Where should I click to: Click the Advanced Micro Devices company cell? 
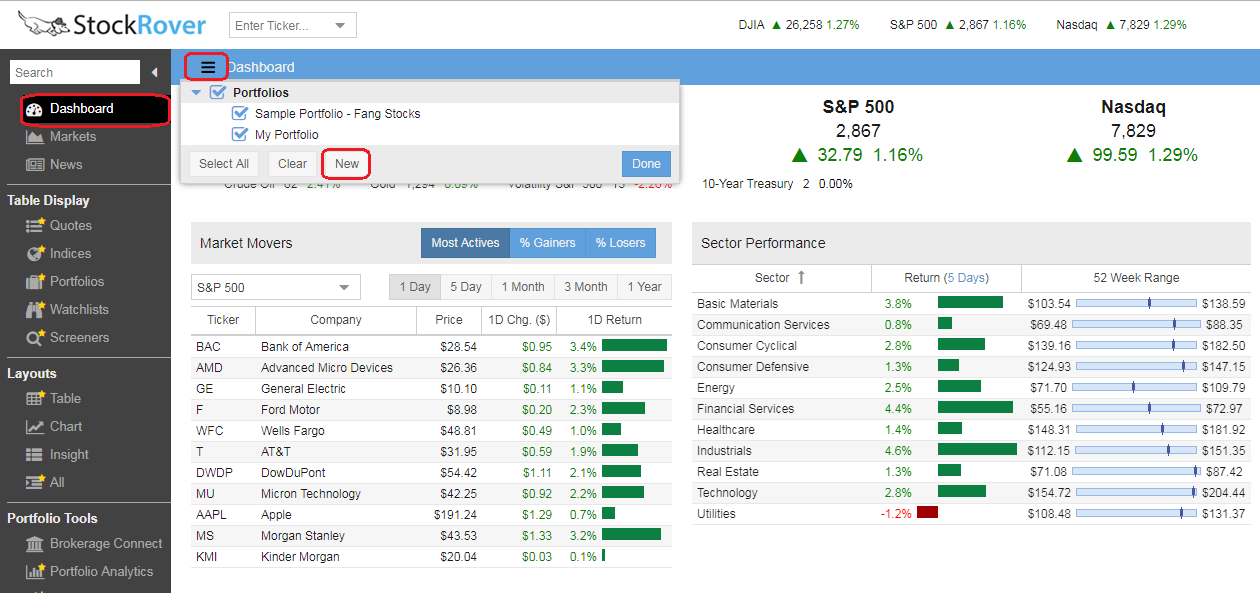[x=327, y=368]
